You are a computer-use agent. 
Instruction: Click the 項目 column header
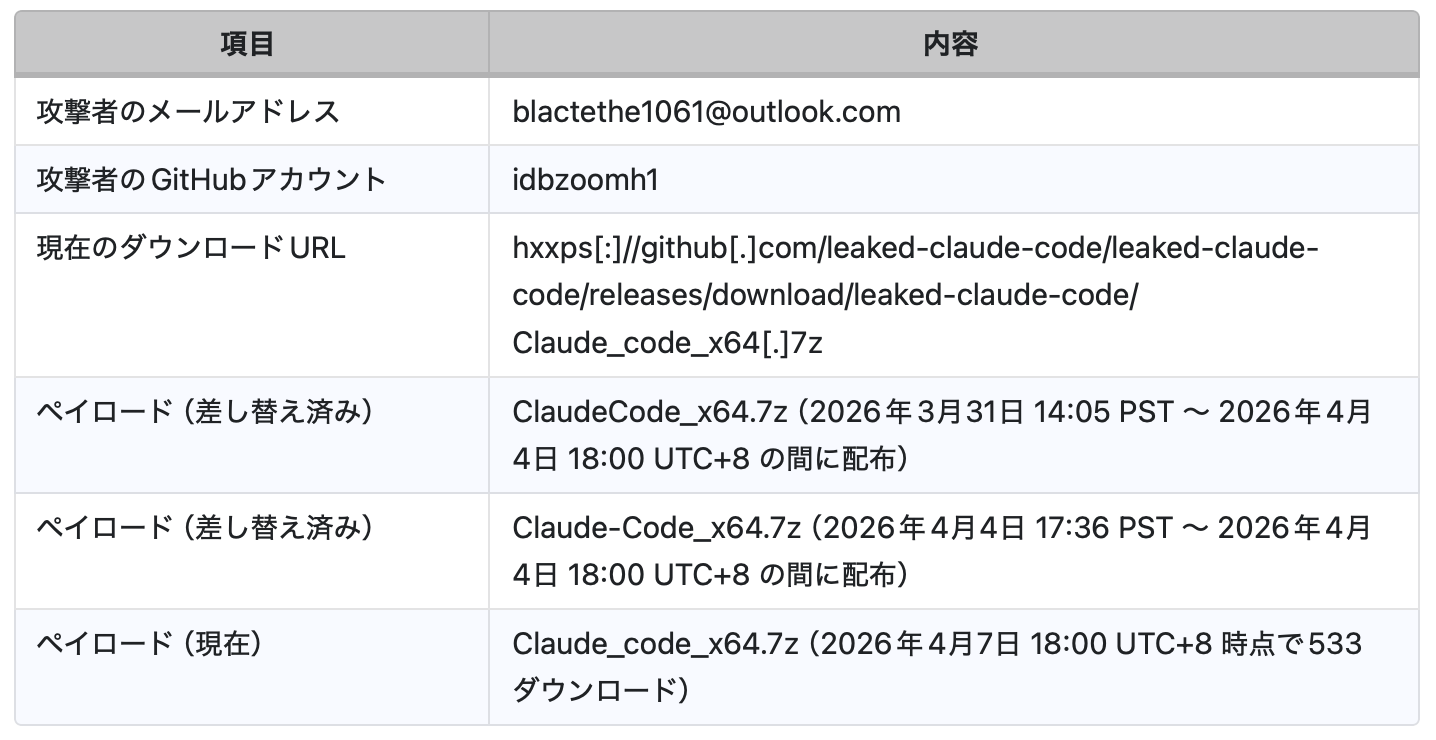click(248, 44)
